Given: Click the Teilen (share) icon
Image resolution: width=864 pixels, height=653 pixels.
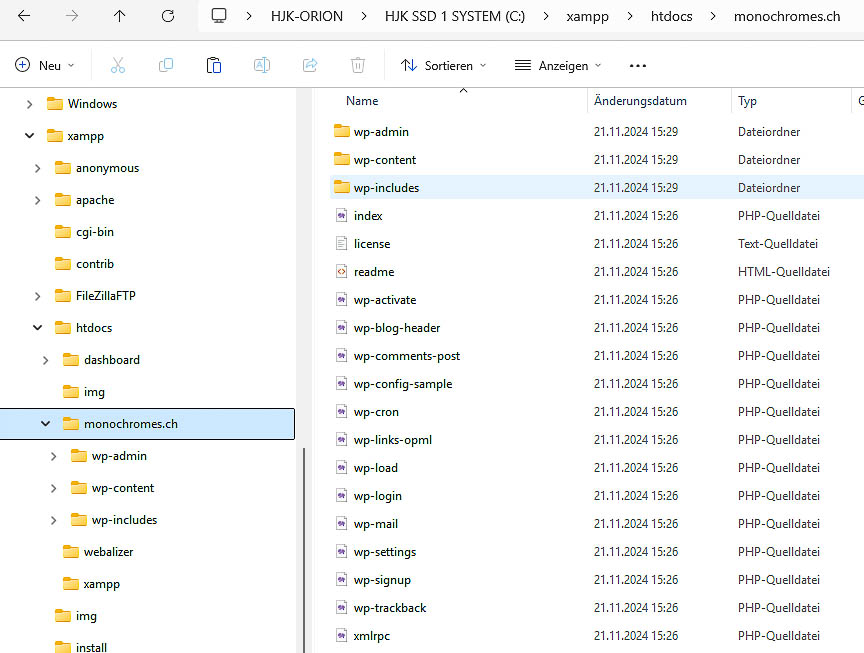Looking at the screenshot, I should point(310,65).
